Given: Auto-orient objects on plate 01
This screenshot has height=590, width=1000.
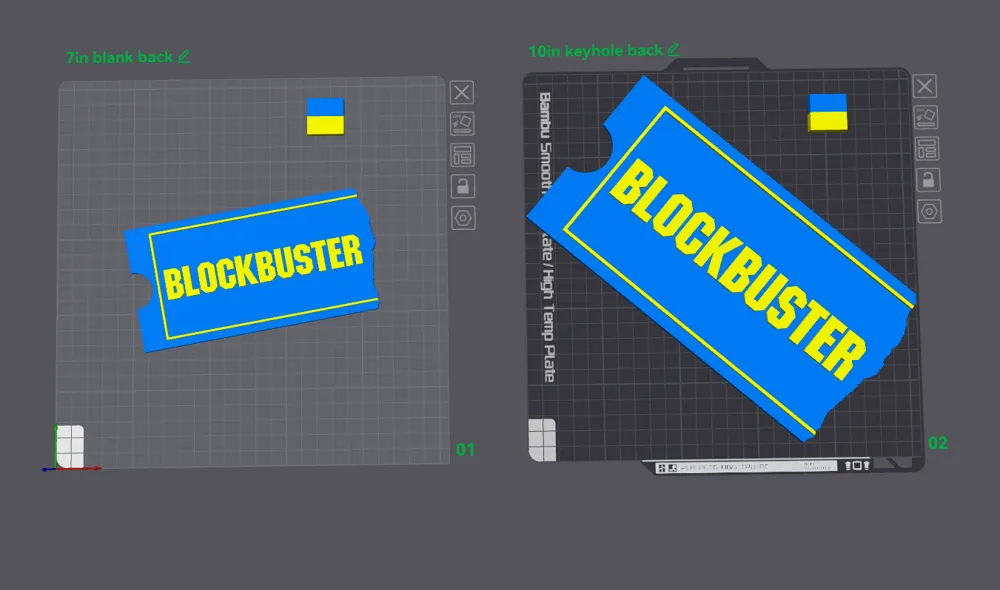Looking at the screenshot, I should point(462,123).
